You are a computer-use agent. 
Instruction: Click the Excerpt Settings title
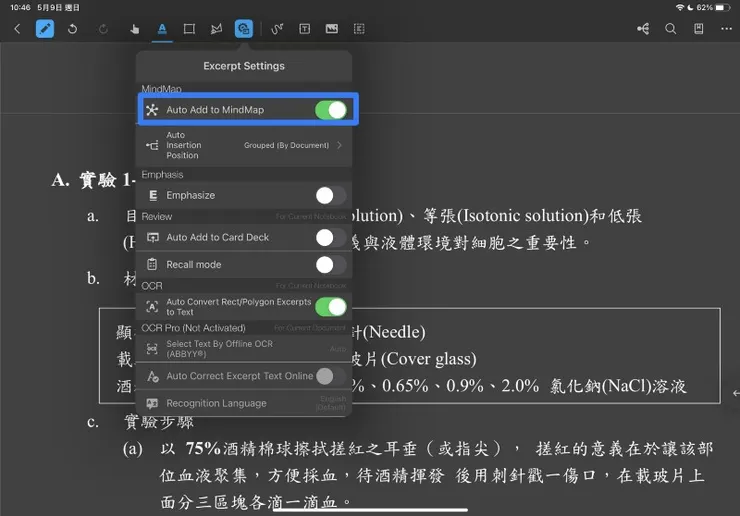point(244,66)
